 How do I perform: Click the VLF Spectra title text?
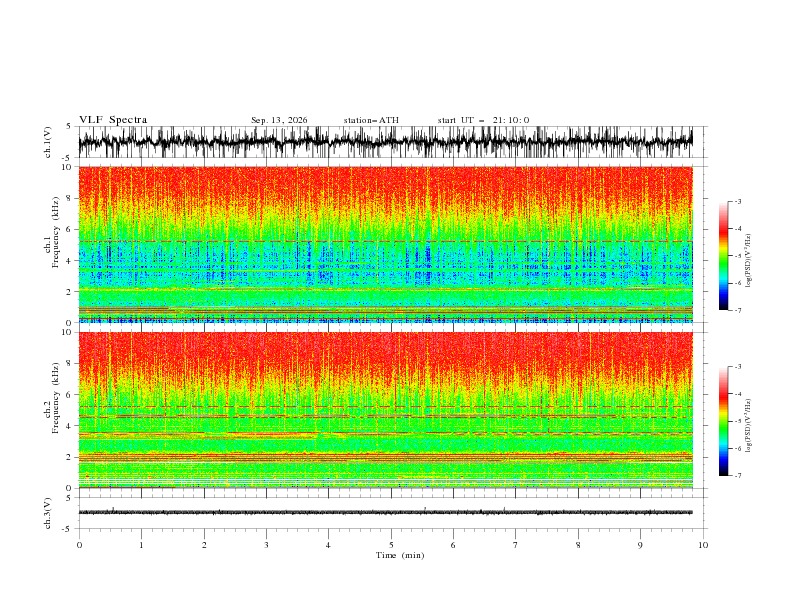[x=113, y=120]
